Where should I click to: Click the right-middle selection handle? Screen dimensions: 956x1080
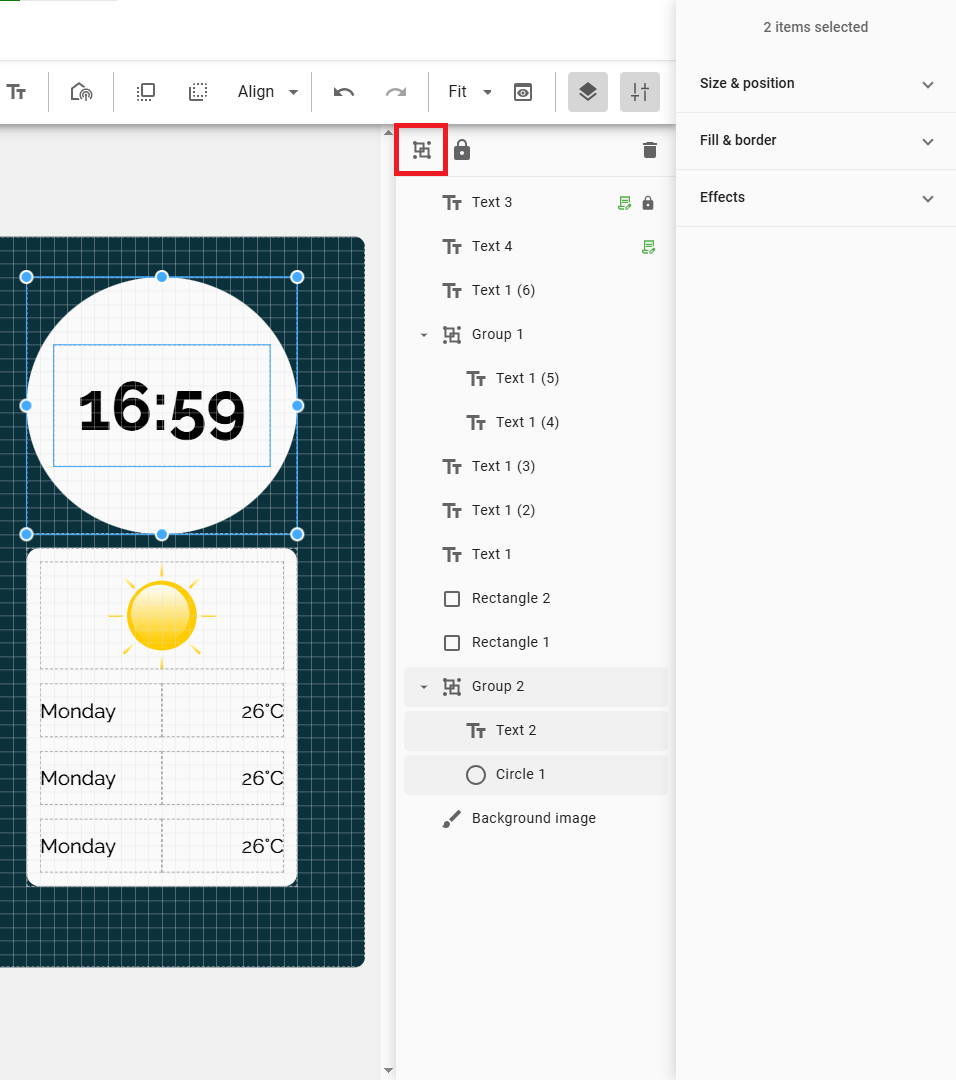pos(297,406)
